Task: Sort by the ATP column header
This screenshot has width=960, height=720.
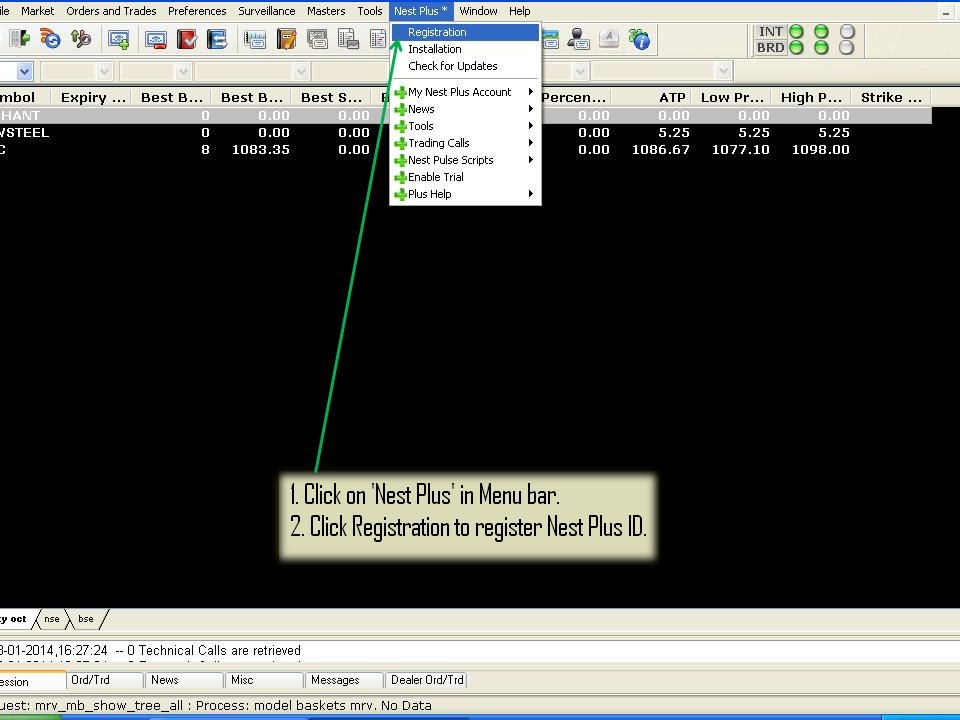Action: pyautogui.click(x=651, y=97)
